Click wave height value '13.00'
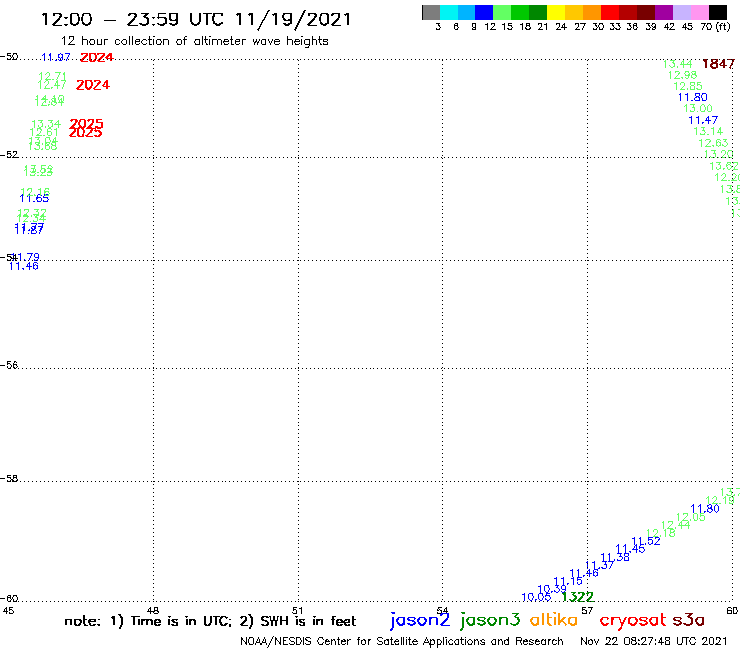Viewport: 740px width, 650px height. [x=698, y=108]
